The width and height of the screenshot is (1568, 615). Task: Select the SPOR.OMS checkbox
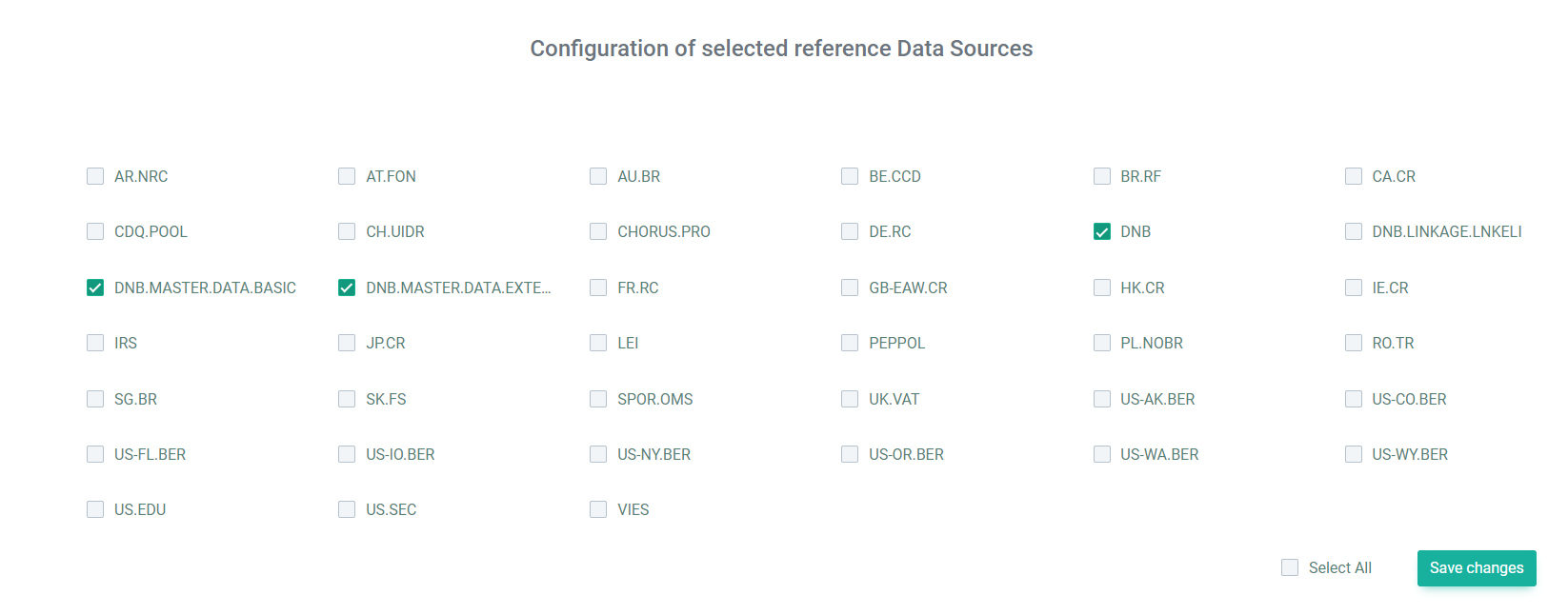598,399
